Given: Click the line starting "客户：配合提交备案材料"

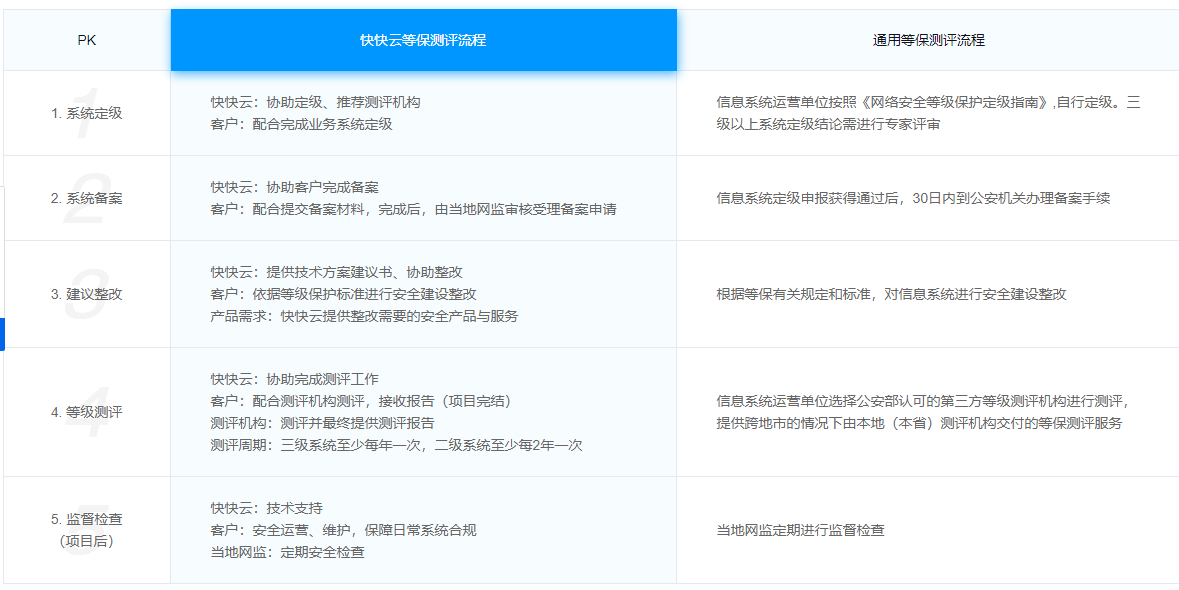Looking at the screenshot, I should 414,209.
